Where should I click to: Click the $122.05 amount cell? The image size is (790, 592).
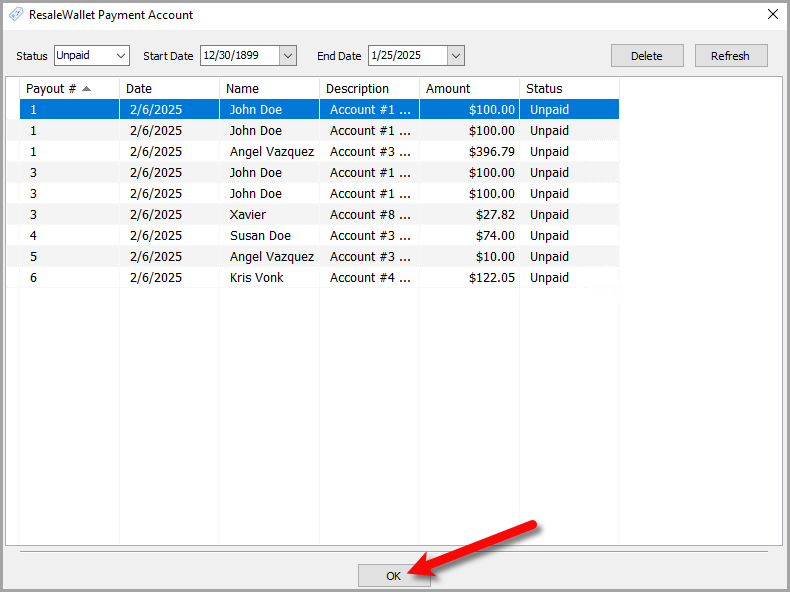click(x=470, y=278)
